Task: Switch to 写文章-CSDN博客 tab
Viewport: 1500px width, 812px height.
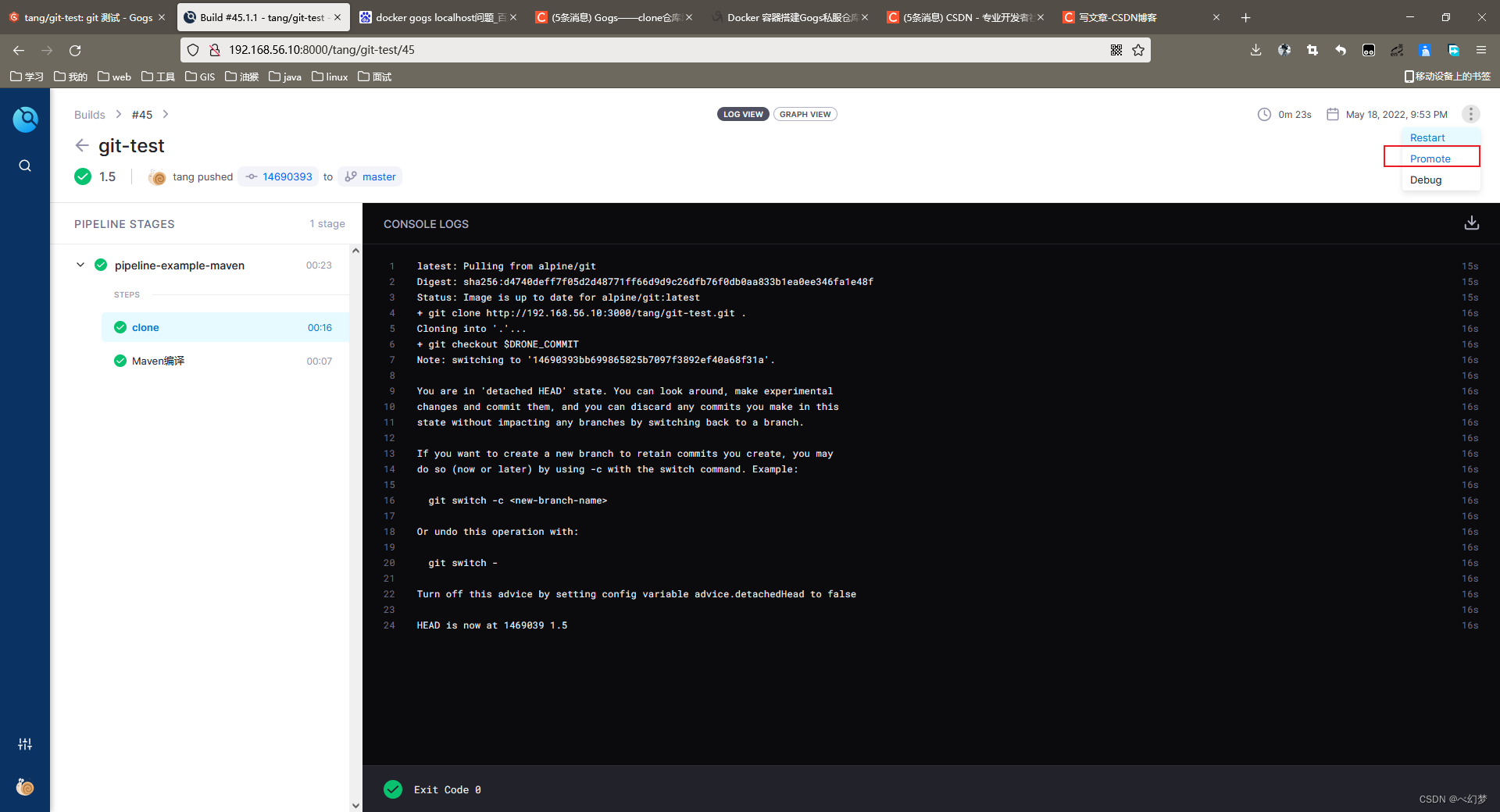Action: coord(1141,17)
